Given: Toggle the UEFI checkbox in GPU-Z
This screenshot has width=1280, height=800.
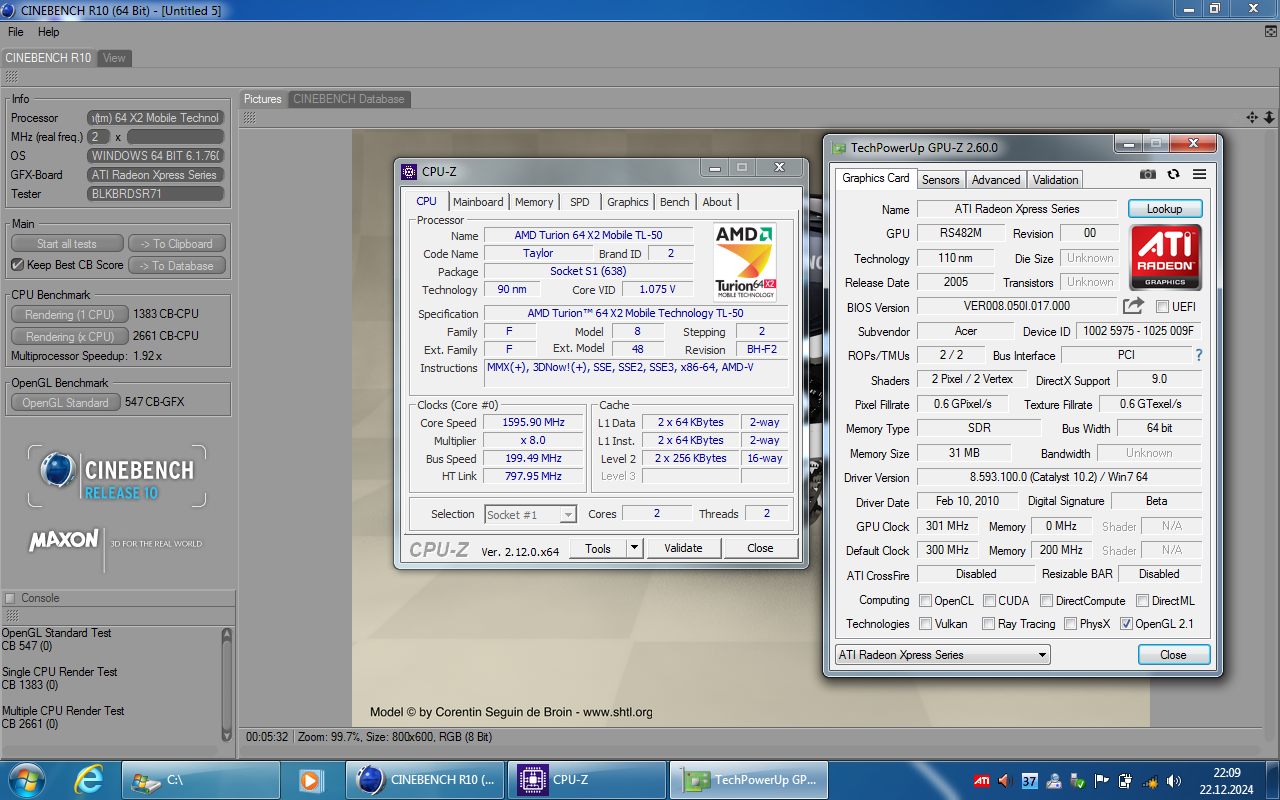Looking at the screenshot, I should [1163, 307].
